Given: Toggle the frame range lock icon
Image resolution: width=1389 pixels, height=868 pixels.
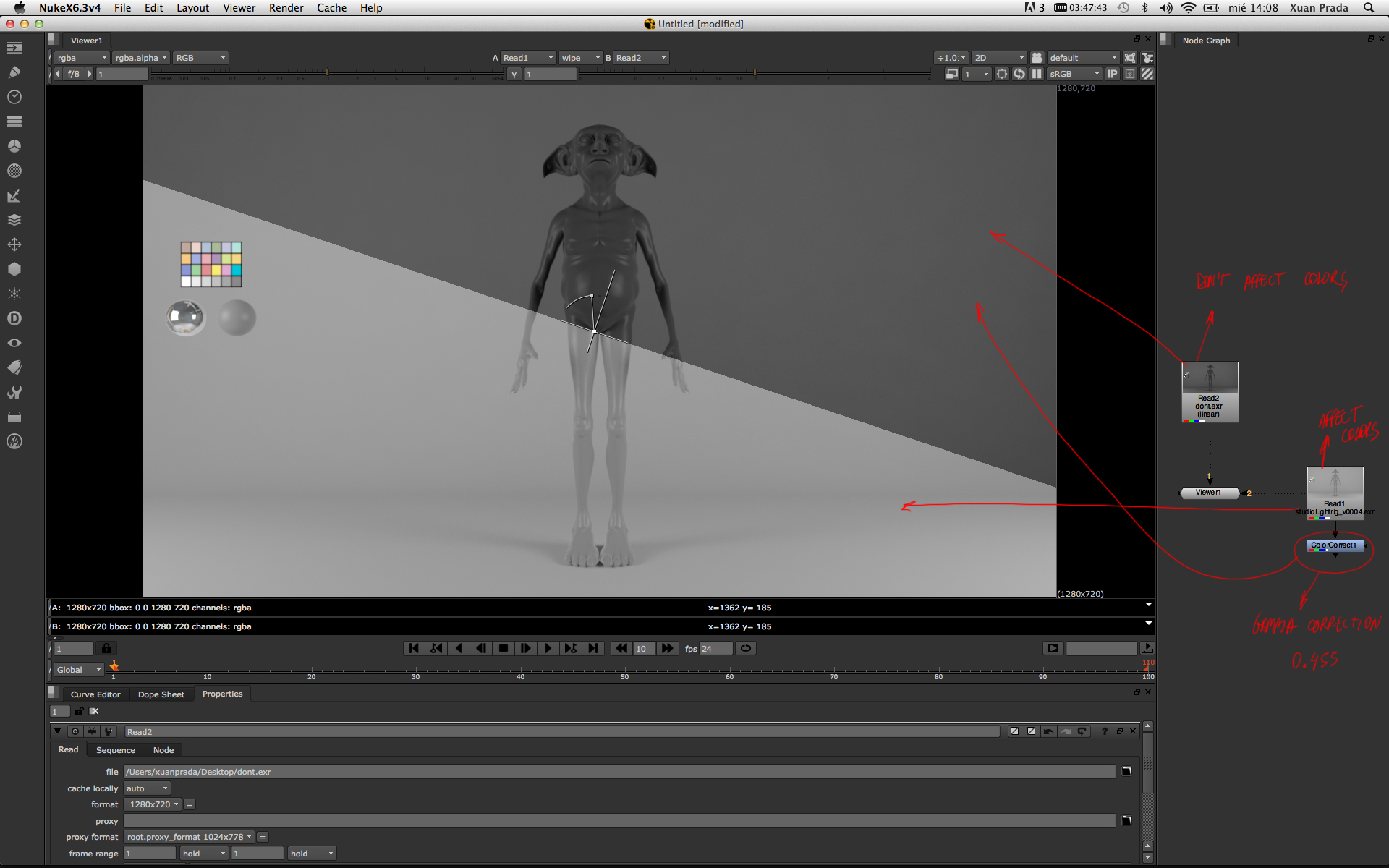Looking at the screenshot, I should click(106, 648).
